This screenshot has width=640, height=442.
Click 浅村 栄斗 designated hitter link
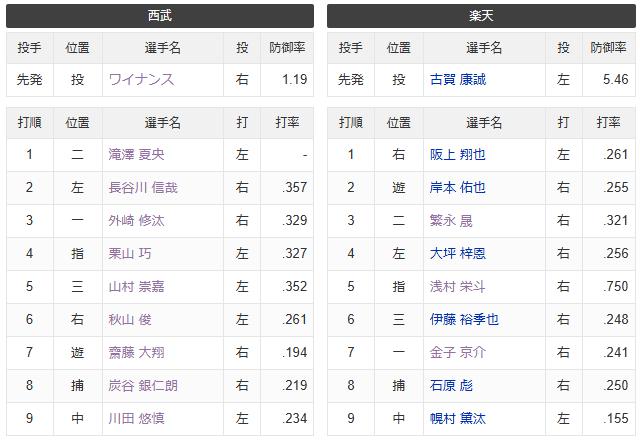(458, 287)
